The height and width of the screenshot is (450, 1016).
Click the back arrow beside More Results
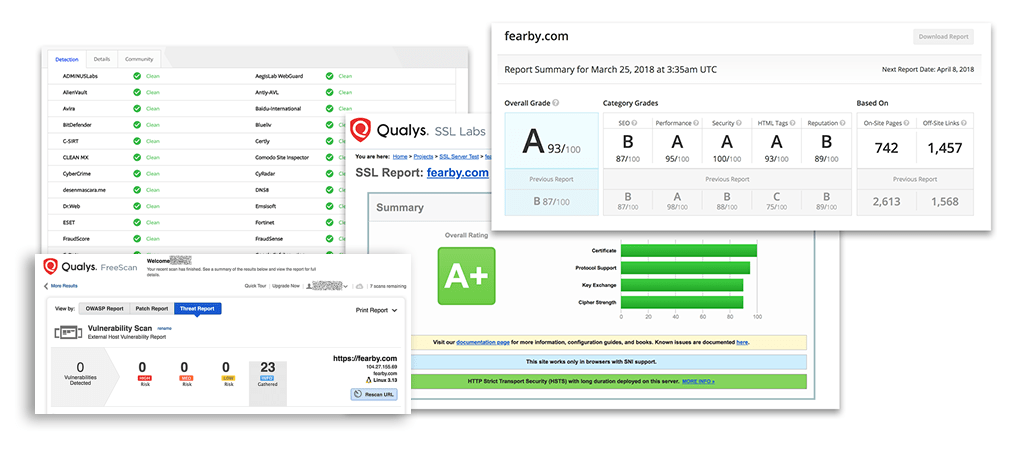46,286
